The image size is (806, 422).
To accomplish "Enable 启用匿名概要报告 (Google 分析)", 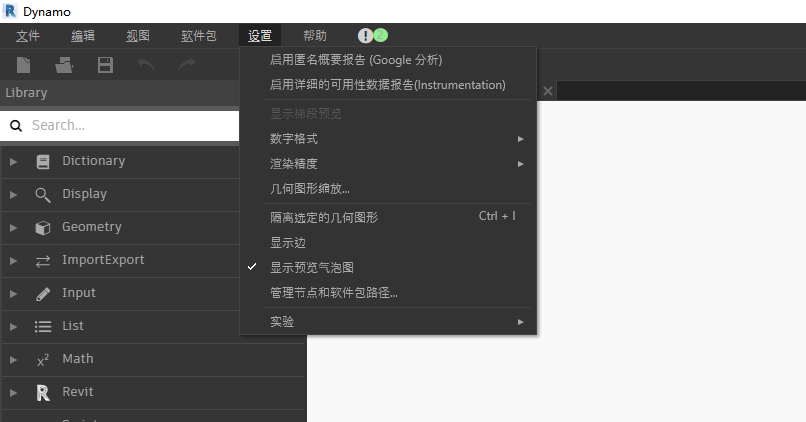I will tap(388, 60).
